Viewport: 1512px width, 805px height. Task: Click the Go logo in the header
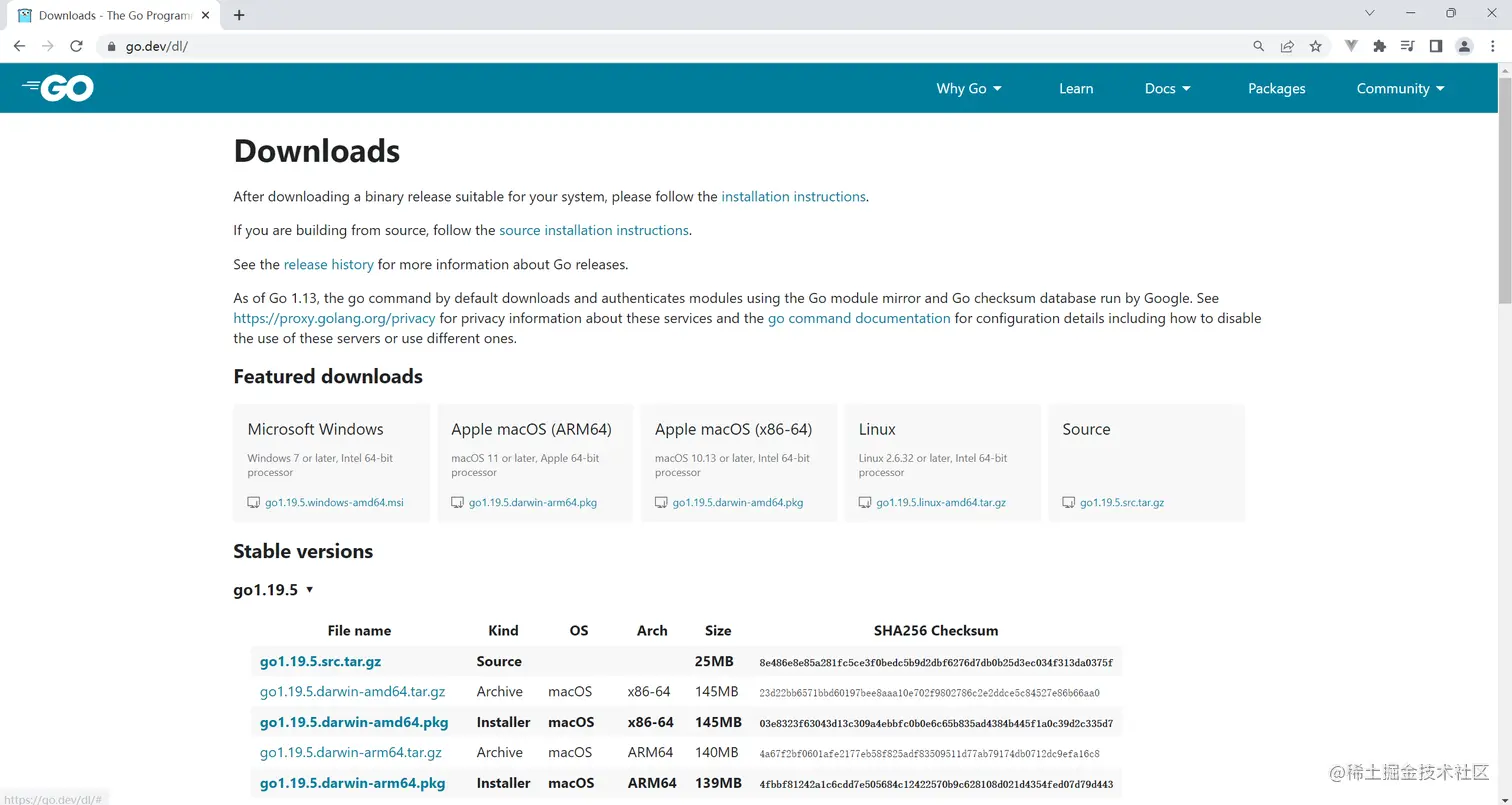tap(58, 88)
